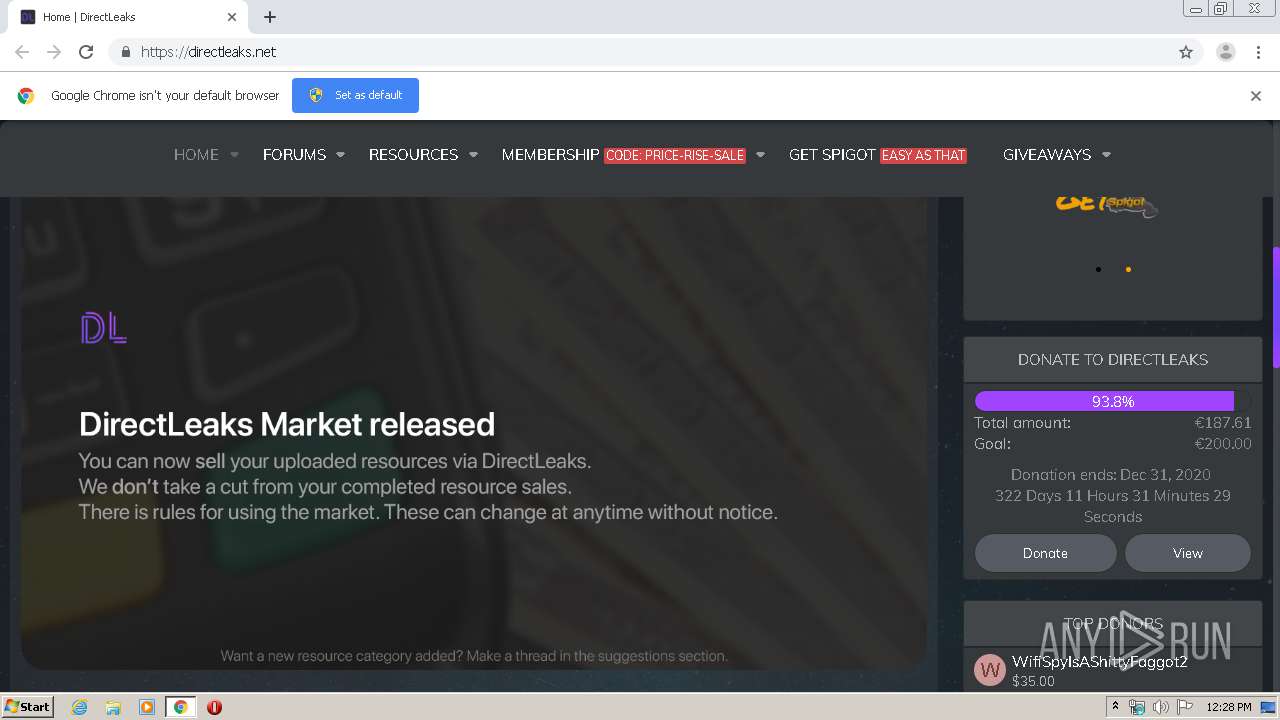This screenshot has width=1280, height=720.
Task: Switch to Chrome in the taskbar
Action: click(x=180, y=707)
